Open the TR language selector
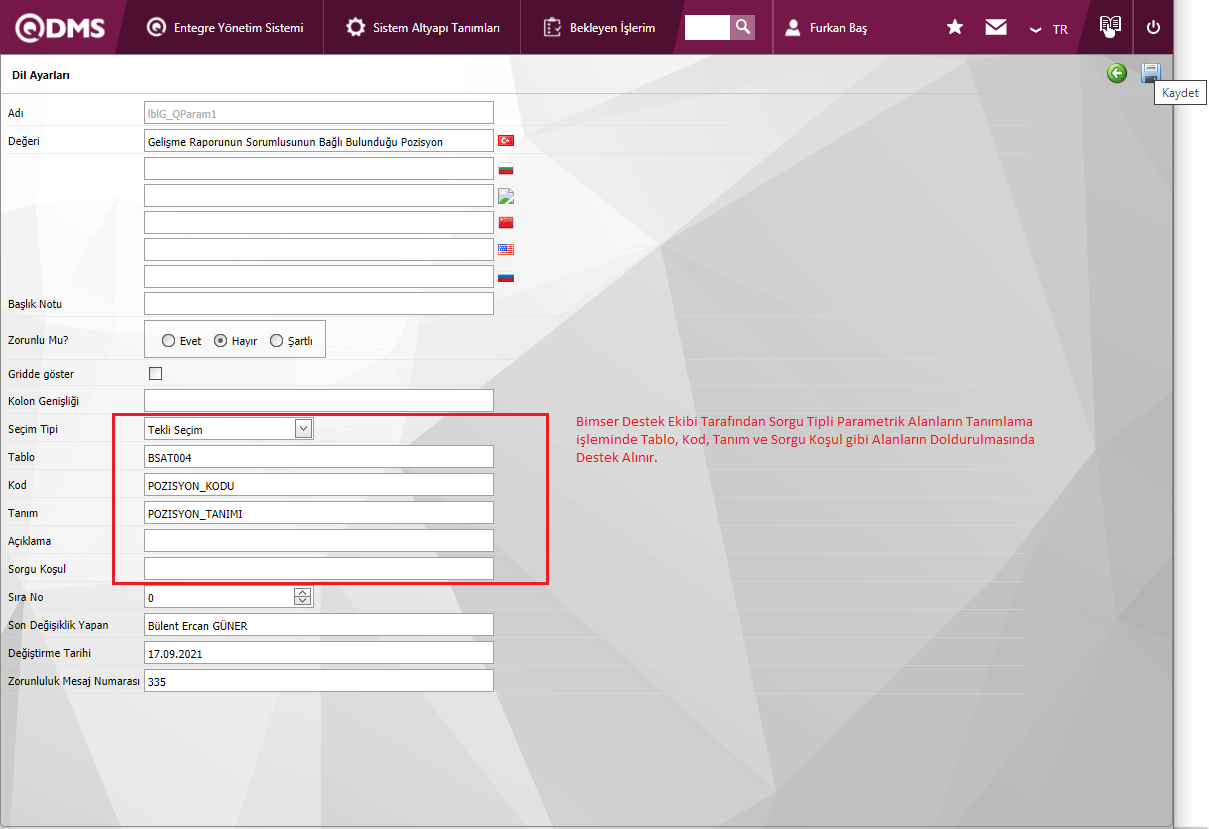The height and width of the screenshot is (829, 1209). coord(1049,29)
